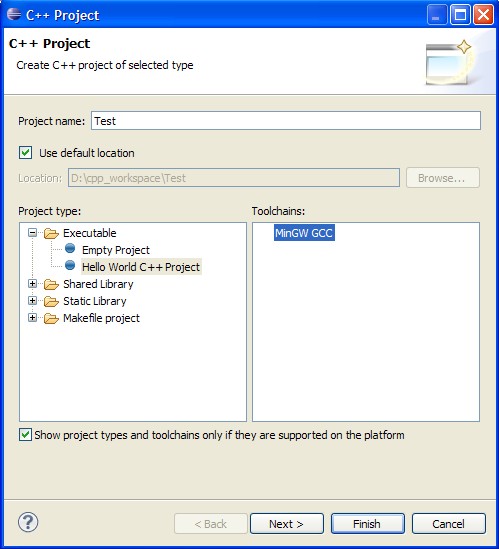
Task: Select Hello World C++ Project type
Action: tap(141, 267)
